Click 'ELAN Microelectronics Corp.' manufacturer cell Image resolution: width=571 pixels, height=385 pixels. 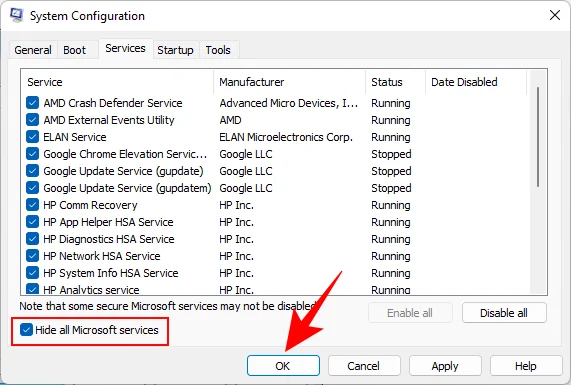[x=286, y=137]
